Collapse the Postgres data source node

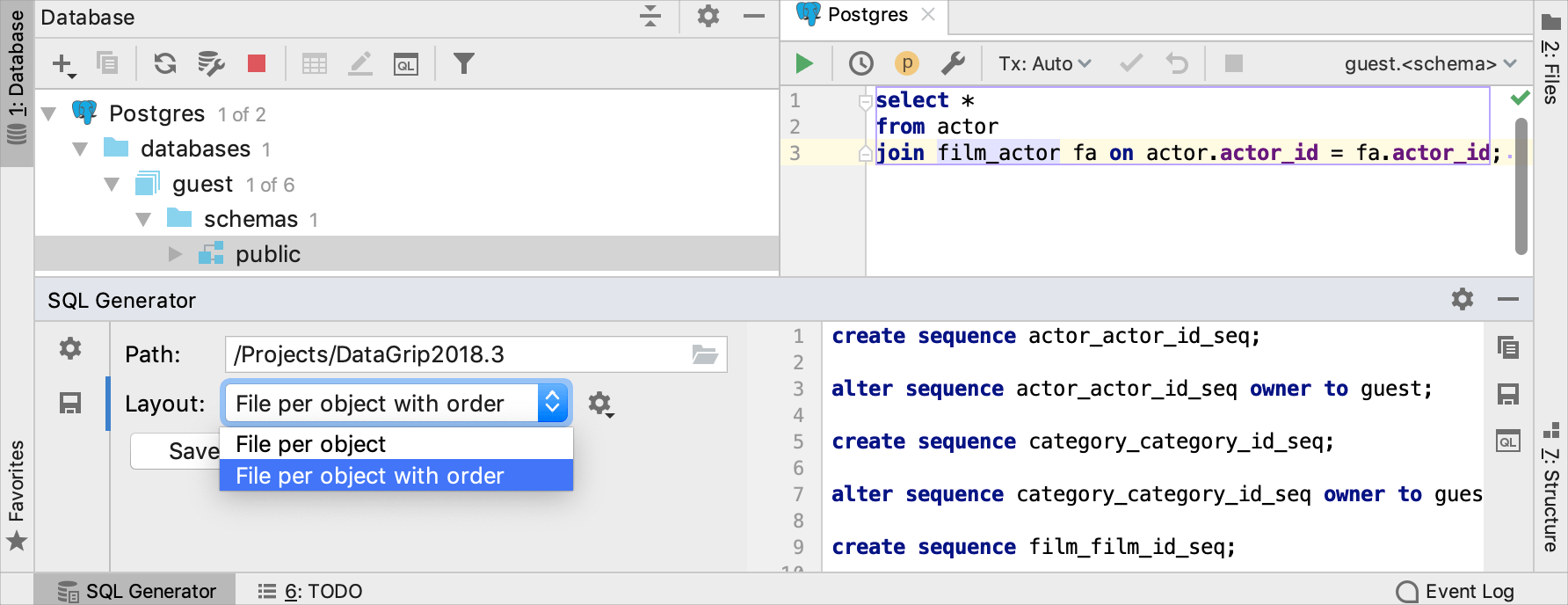coord(49,113)
